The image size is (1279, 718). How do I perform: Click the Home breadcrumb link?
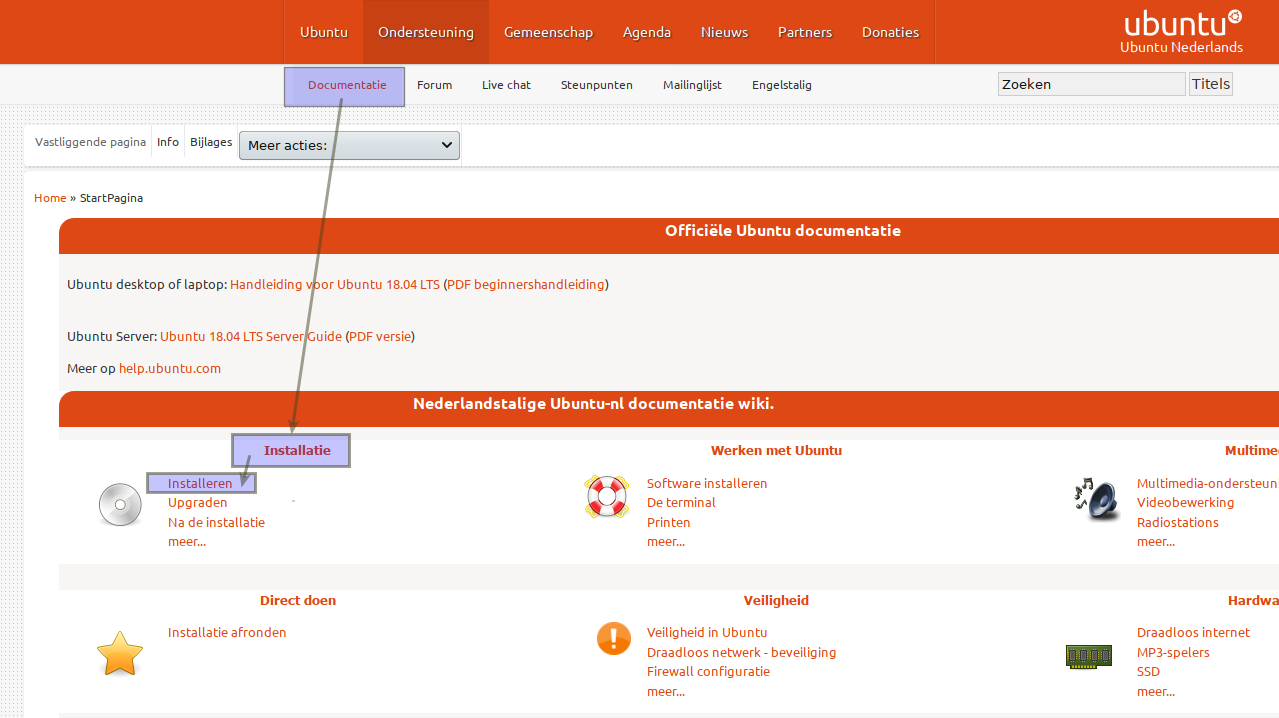[x=50, y=198]
